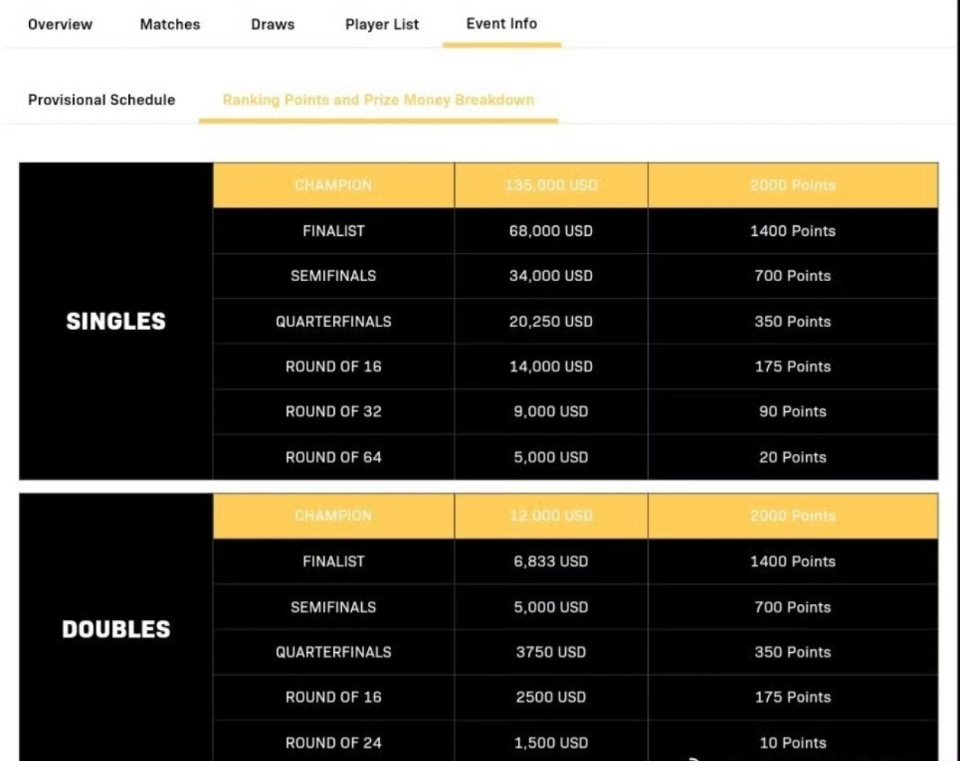Select the 68,000 USD prize cell

[551, 231]
